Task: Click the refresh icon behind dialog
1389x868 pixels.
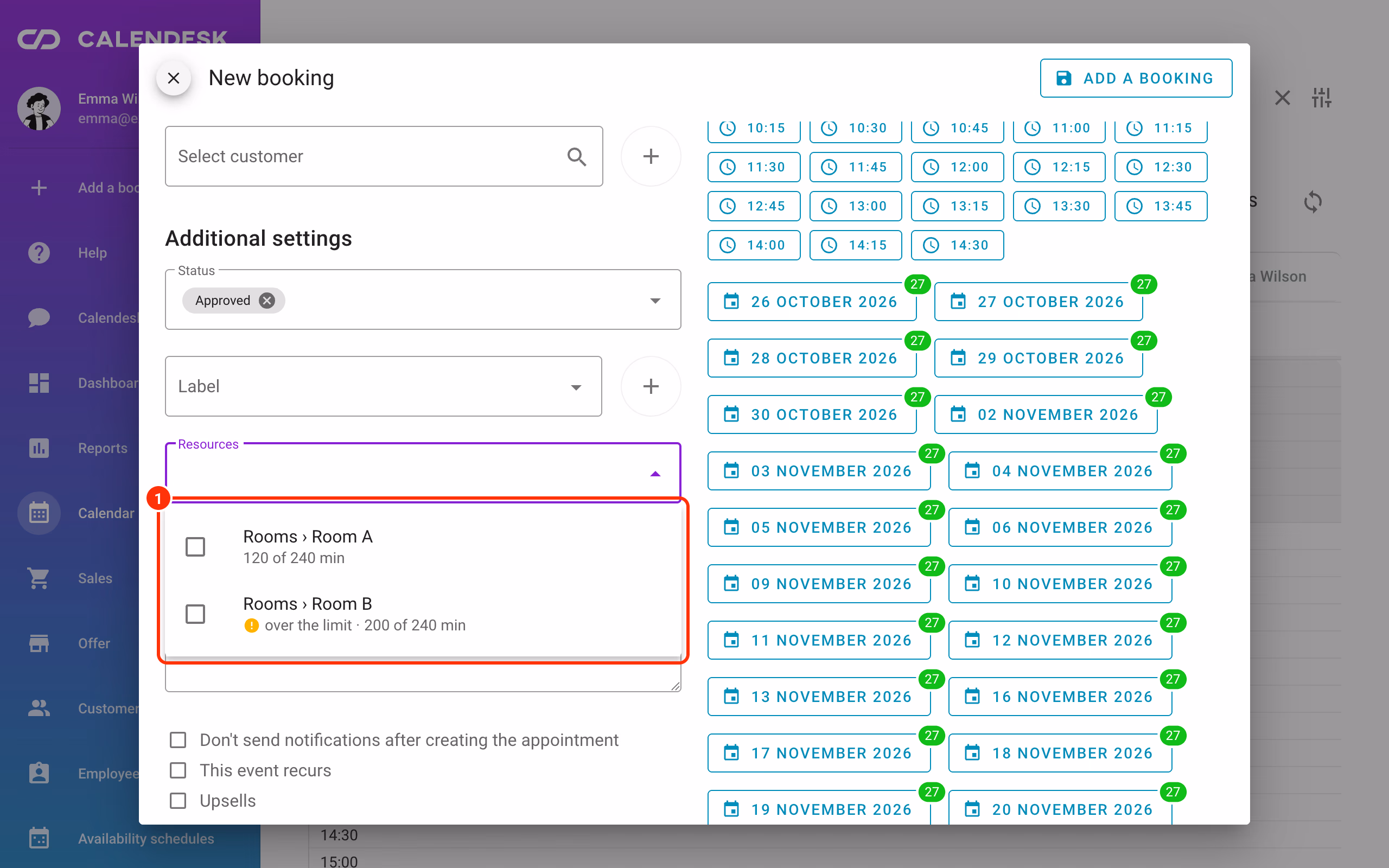Action: [1312, 201]
